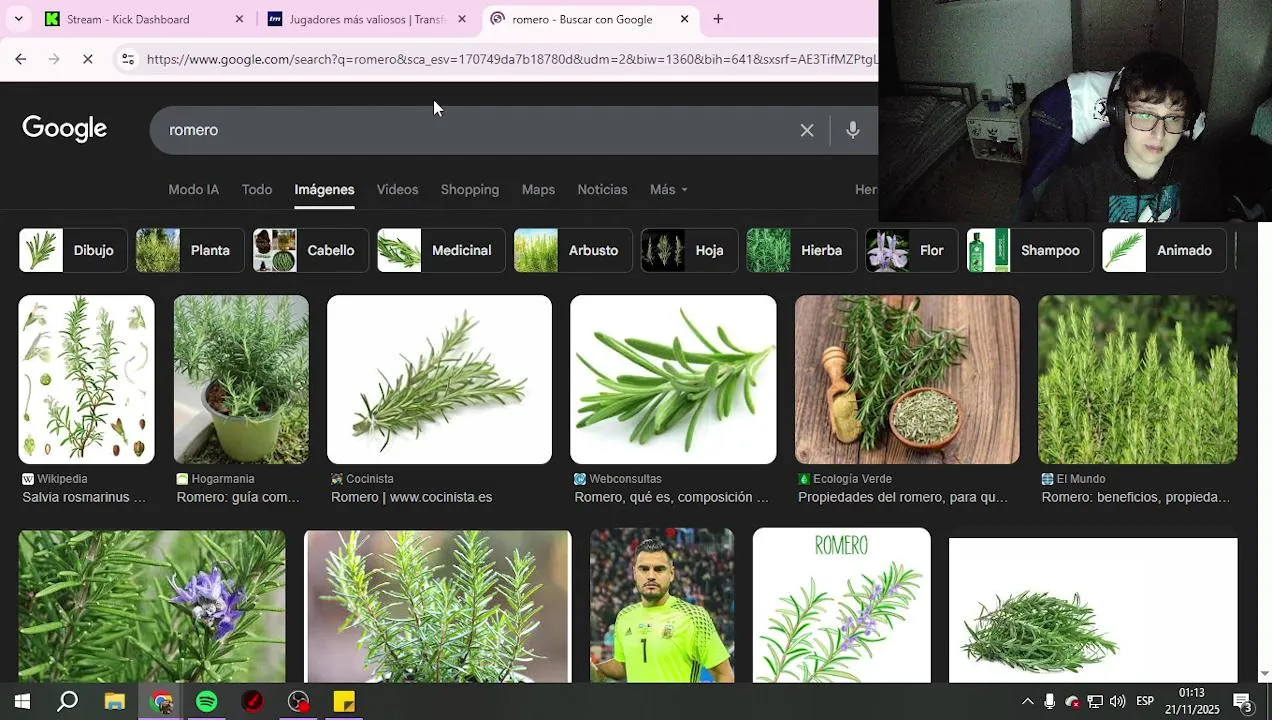Clear the search box with the X icon
Viewport: 1272px width, 720px height.
tap(807, 130)
